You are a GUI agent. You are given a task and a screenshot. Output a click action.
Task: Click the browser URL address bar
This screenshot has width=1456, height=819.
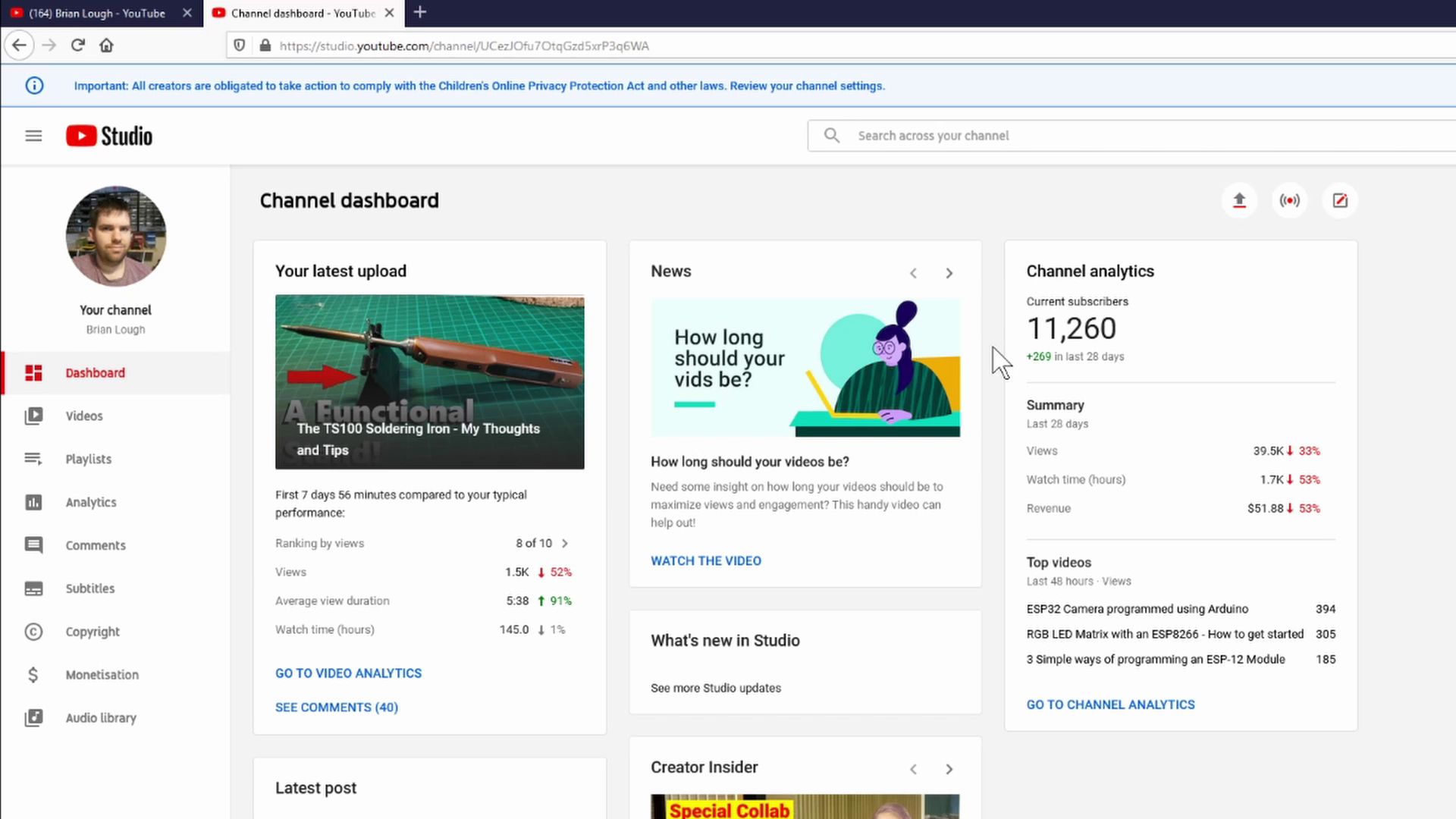pyautogui.click(x=842, y=45)
